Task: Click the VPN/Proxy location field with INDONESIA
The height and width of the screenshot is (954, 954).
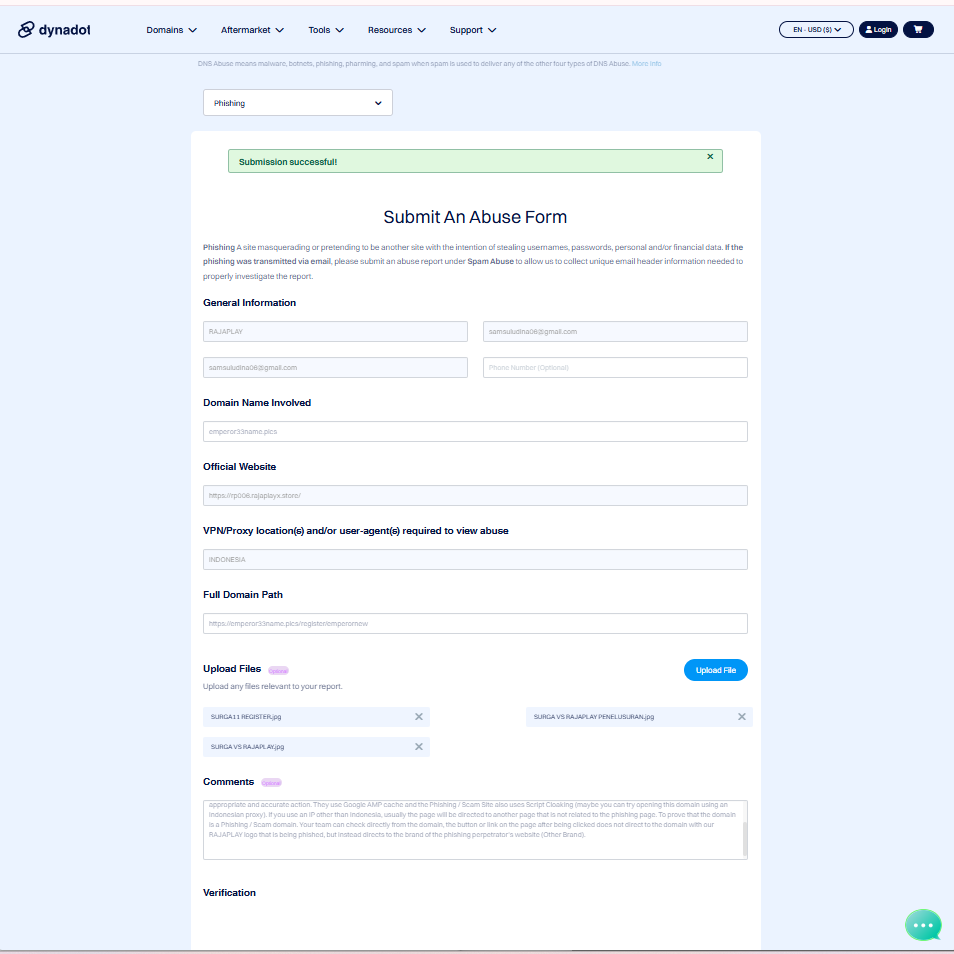Action: (x=475, y=559)
